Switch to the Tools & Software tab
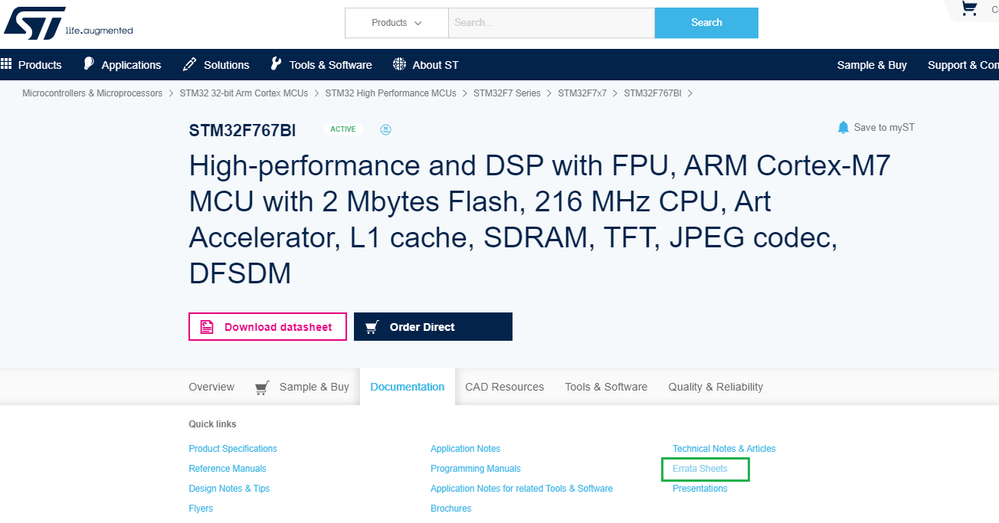 (606, 387)
